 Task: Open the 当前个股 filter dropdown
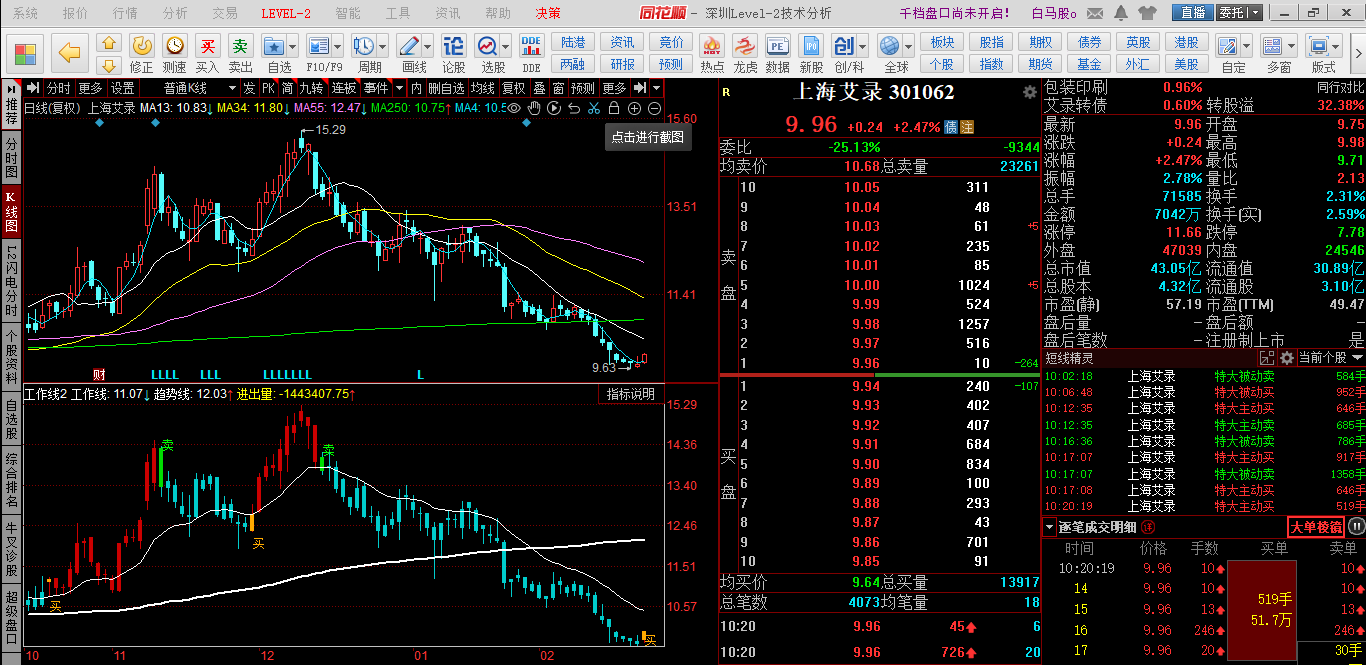pyautogui.click(x=1331, y=357)
